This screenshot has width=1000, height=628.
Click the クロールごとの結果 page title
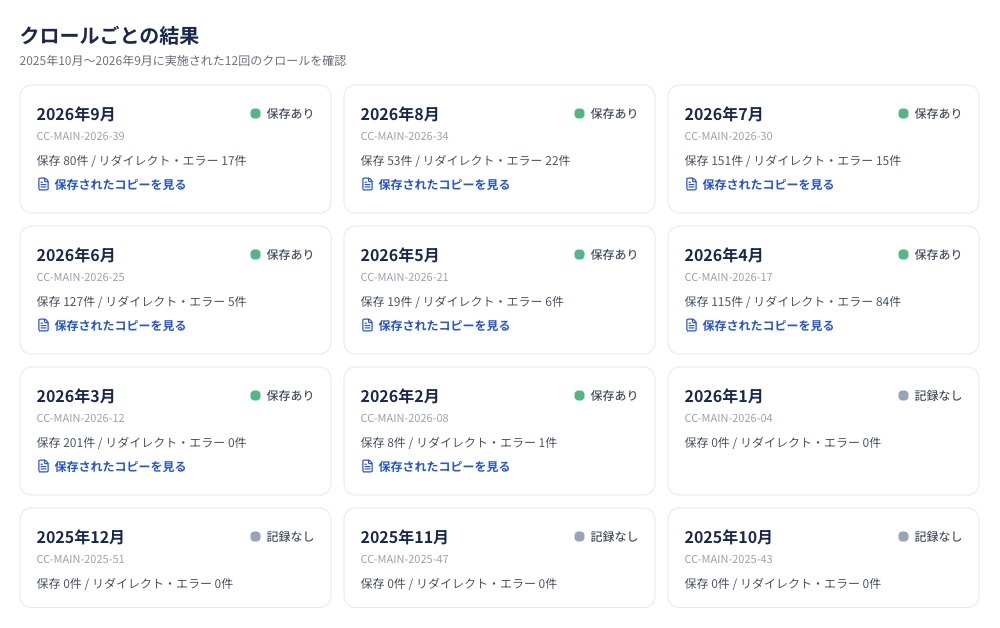(x=109, y=35)
